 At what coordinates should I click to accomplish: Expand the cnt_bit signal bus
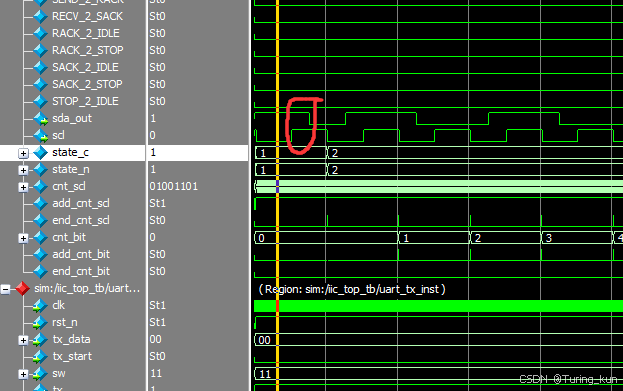[23, 238]
